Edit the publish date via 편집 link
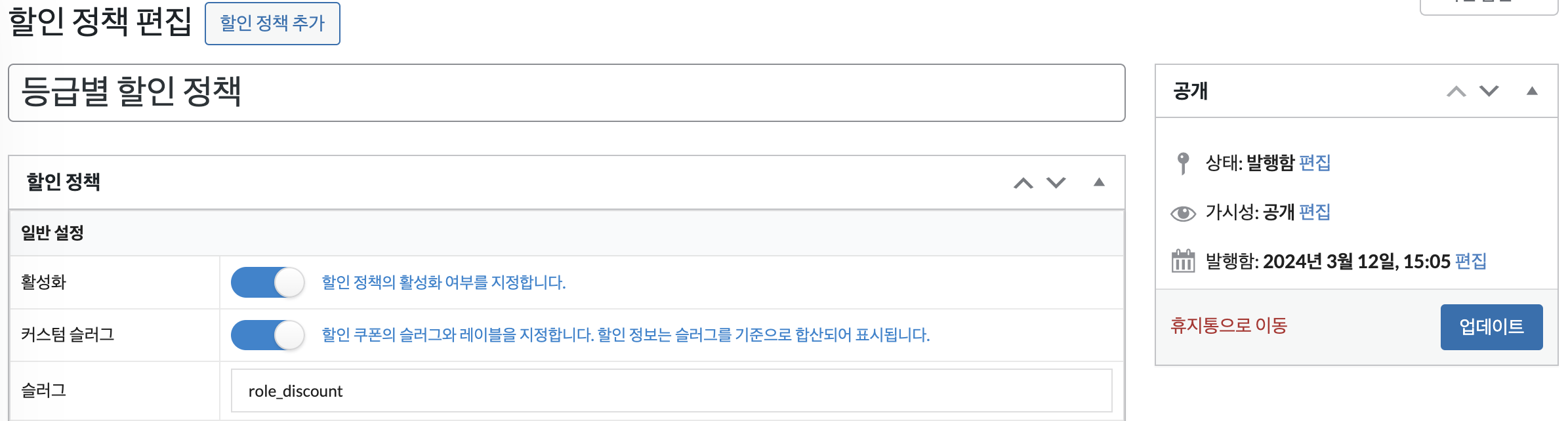The height and width of the screenshot is (421, 1568). (x=1470, y=262)
